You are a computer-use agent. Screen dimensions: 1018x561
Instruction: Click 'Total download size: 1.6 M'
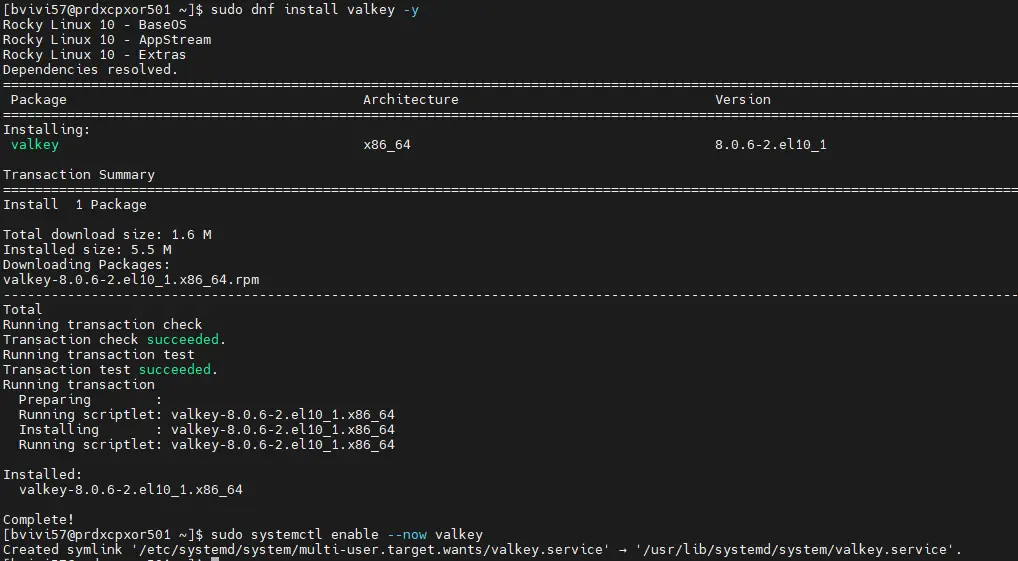coord(107,234)
